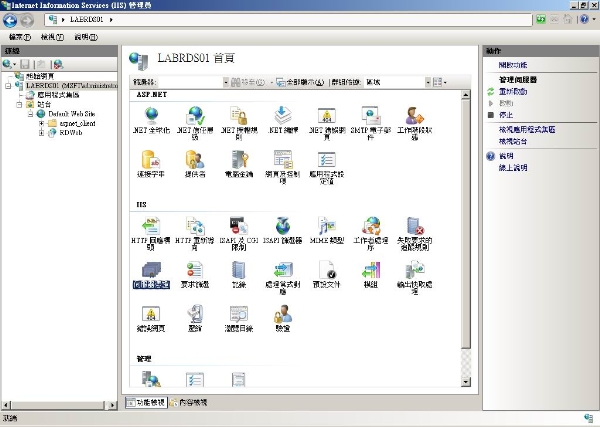Click View Application Pools link

527,130
